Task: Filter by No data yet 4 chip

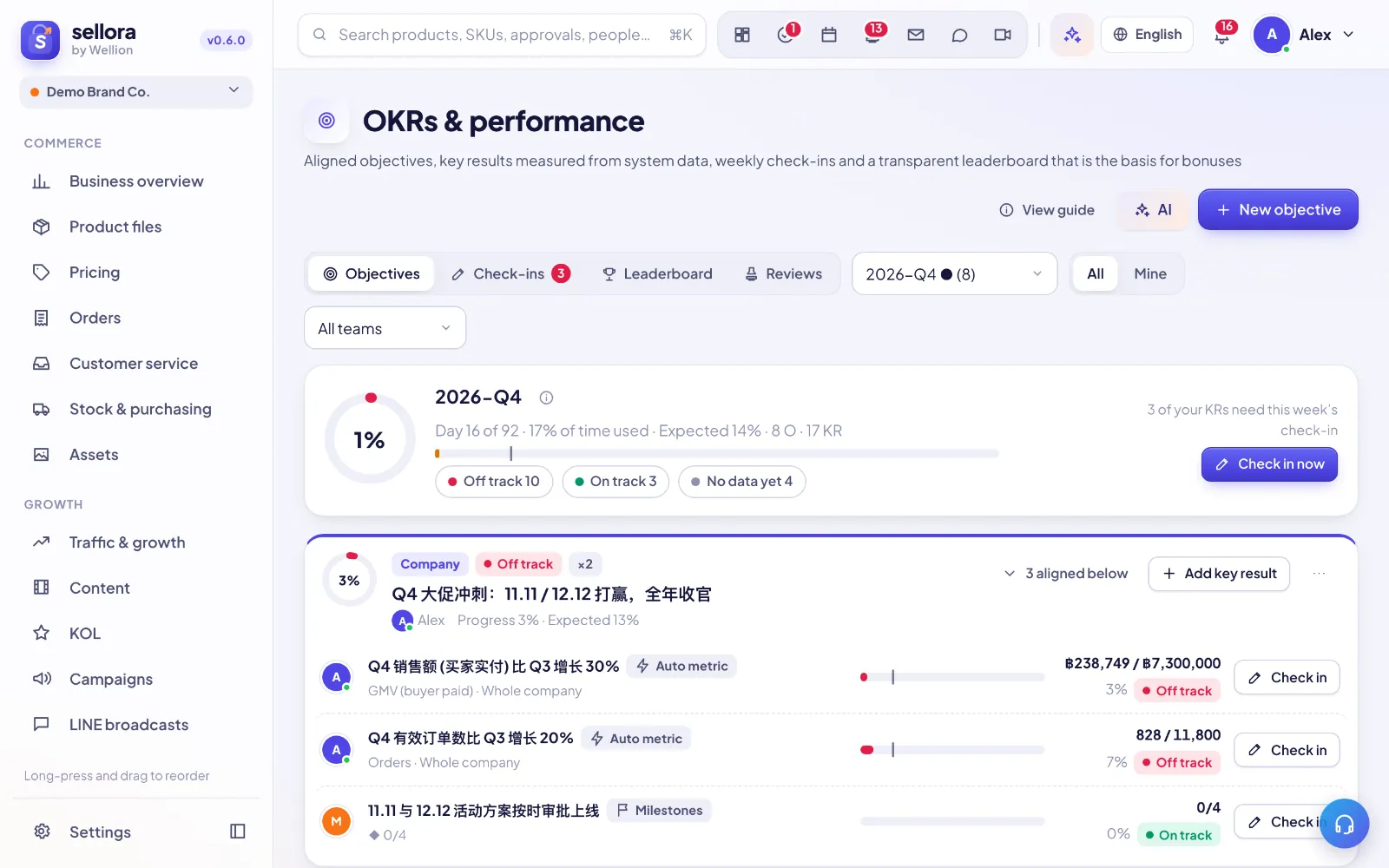Action: [742, 482]
